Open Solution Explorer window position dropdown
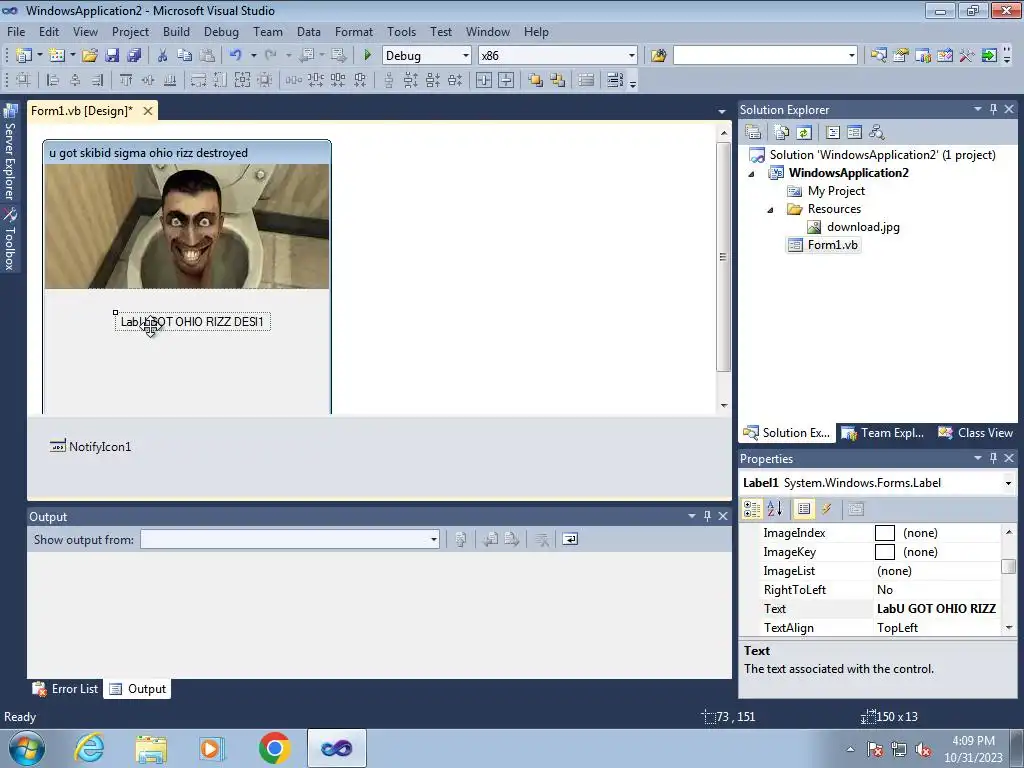The height and width of the screenshot is (768, 1024). [x=978, y=109]
